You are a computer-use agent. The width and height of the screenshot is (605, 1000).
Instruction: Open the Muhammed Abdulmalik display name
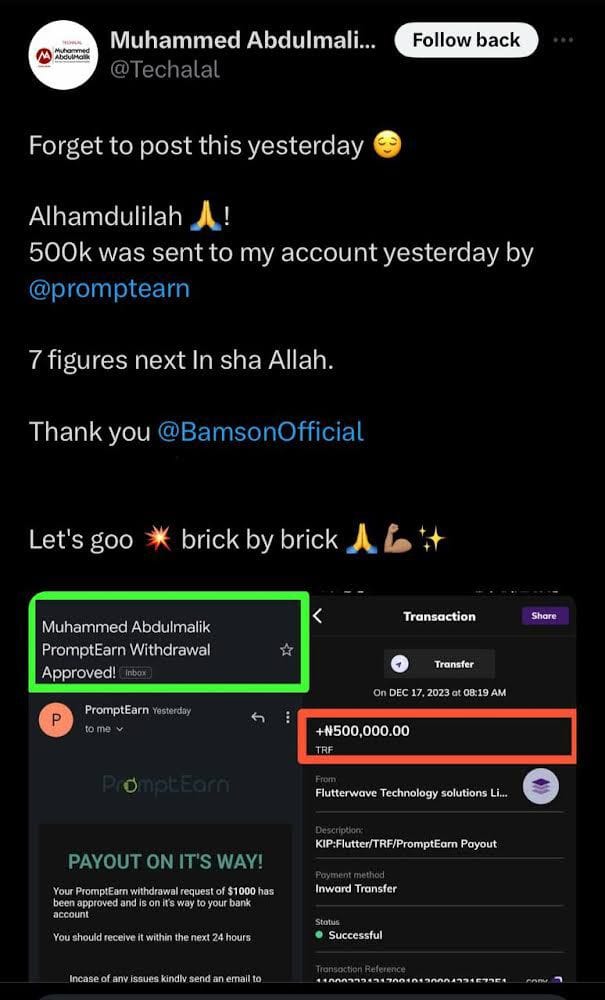tap(242, 40)
